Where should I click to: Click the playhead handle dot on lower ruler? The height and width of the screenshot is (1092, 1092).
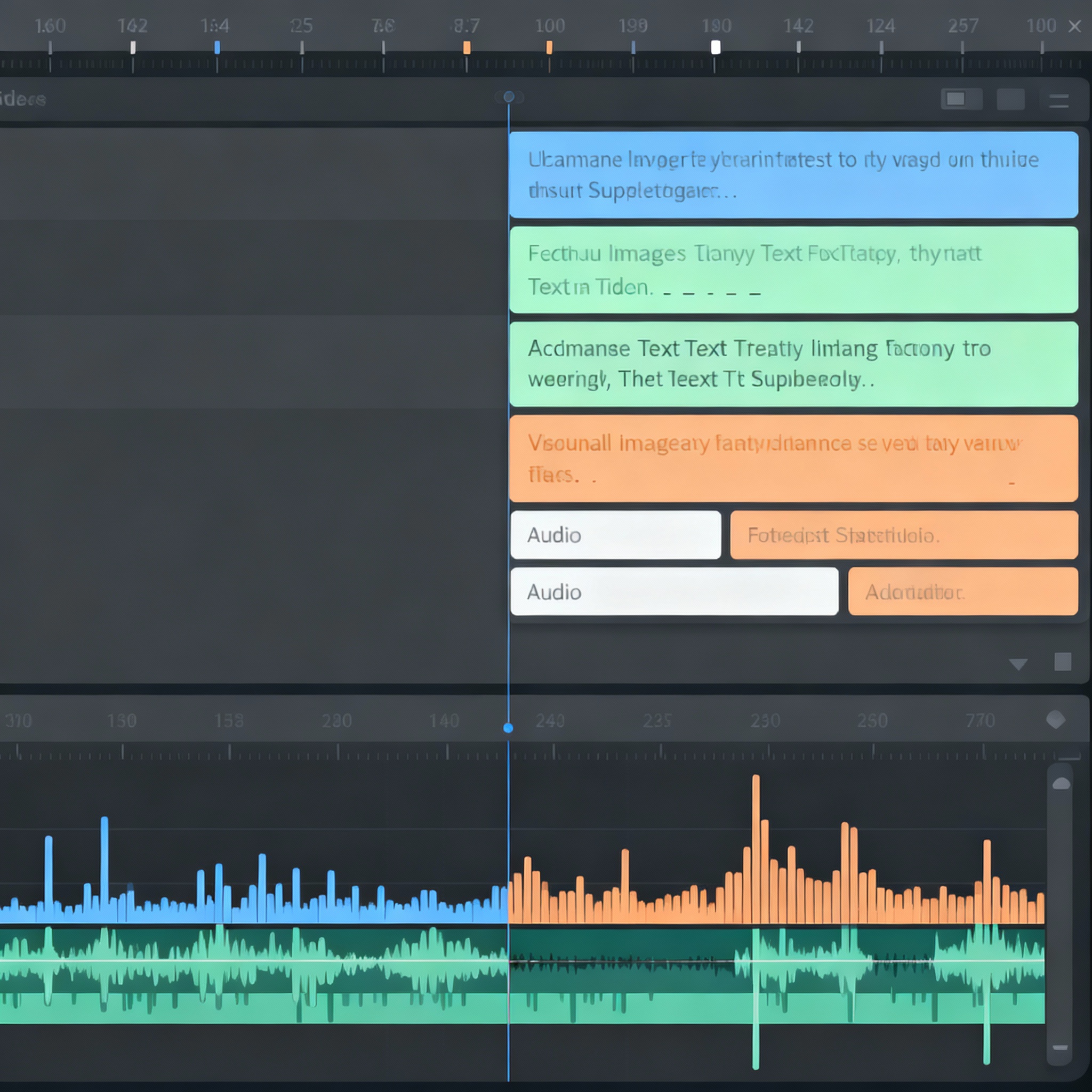pyautogui.click(x=508, y=728)
